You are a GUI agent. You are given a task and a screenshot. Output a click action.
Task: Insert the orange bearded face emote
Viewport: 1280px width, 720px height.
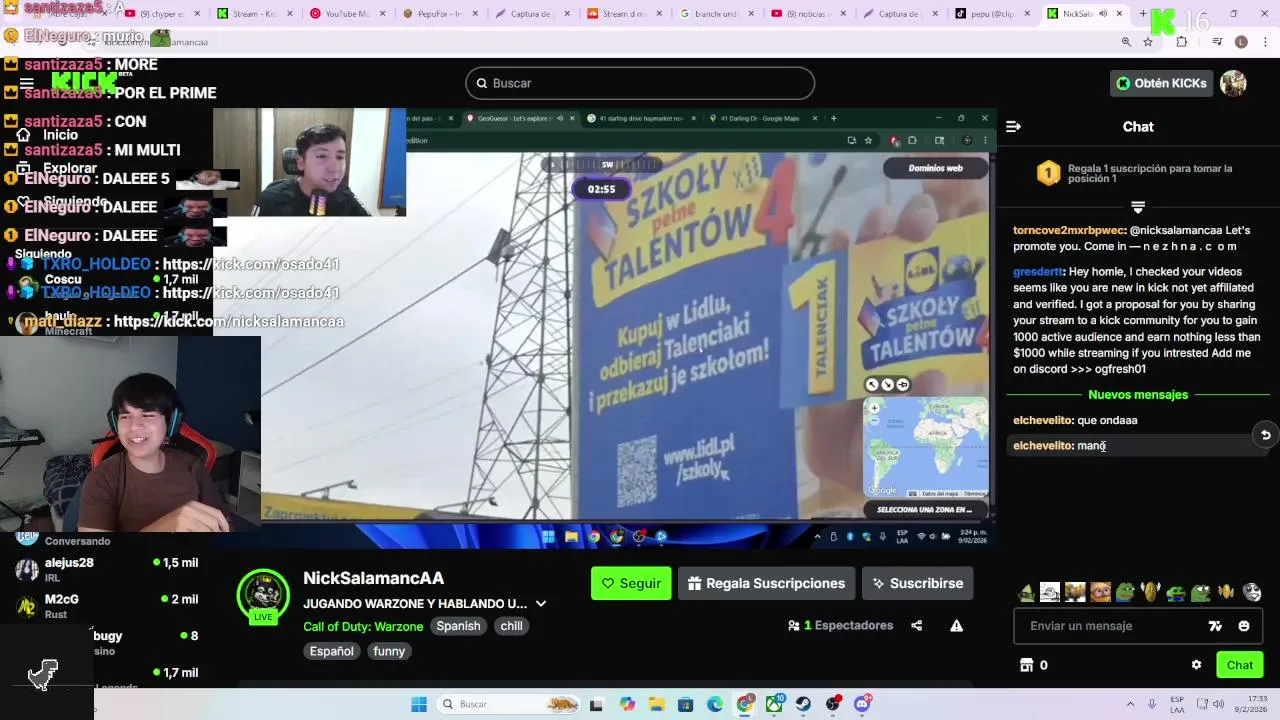click(x=1100, y=592)
